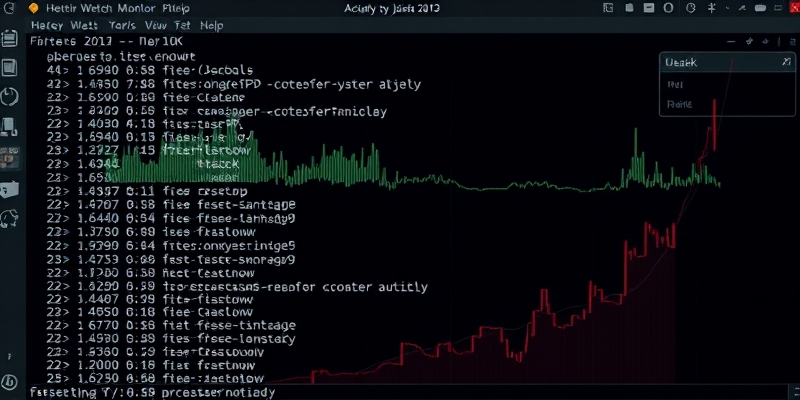
Task: Select the colored thumbnail icon in left sidebar
Action: [x=10, y=158]
